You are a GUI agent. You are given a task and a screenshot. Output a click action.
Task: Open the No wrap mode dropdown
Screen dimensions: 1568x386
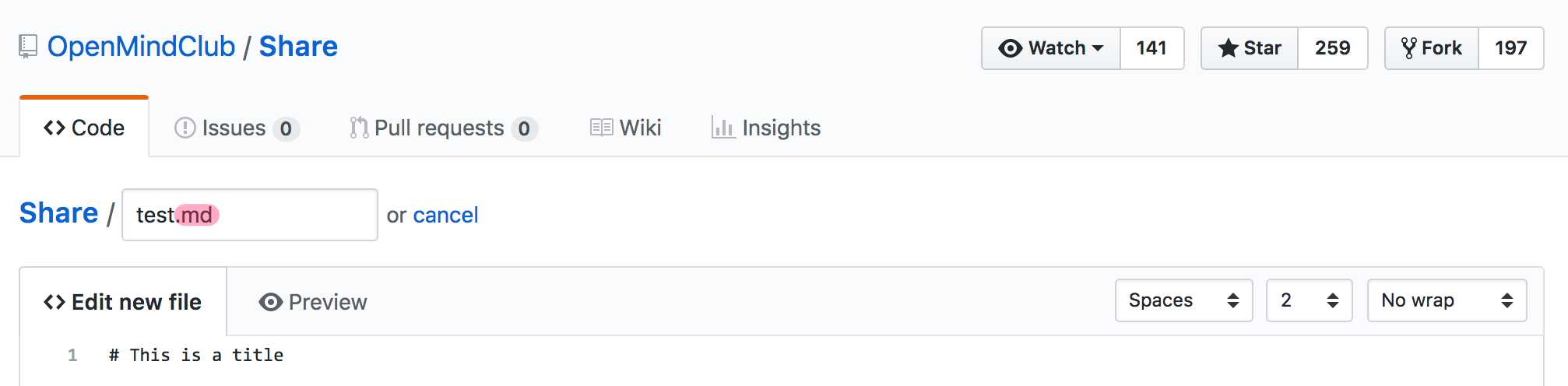pyautogui.click(x=1447, y=300)
